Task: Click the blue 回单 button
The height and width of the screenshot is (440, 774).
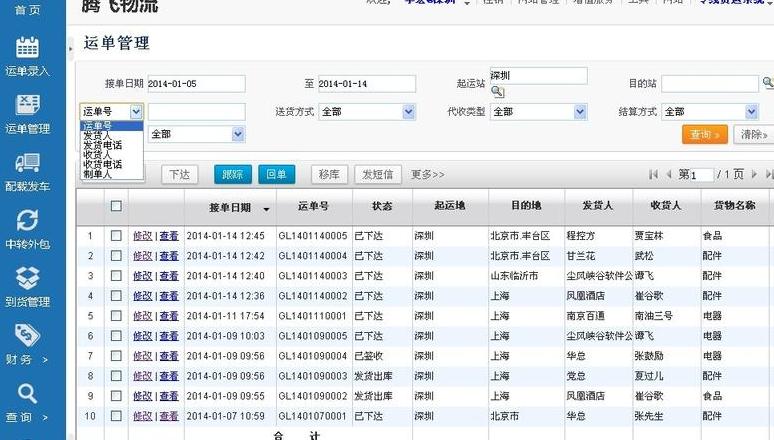Action: click(x=276, y=174)
